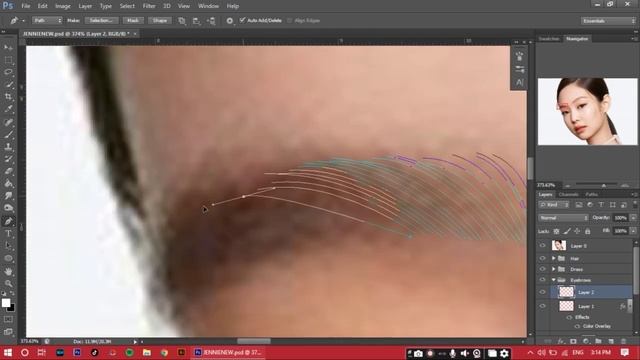The height and width of the screenshot is (360, 640).
Task: Switch to the Channels tab
Action: tap(569, 195)
